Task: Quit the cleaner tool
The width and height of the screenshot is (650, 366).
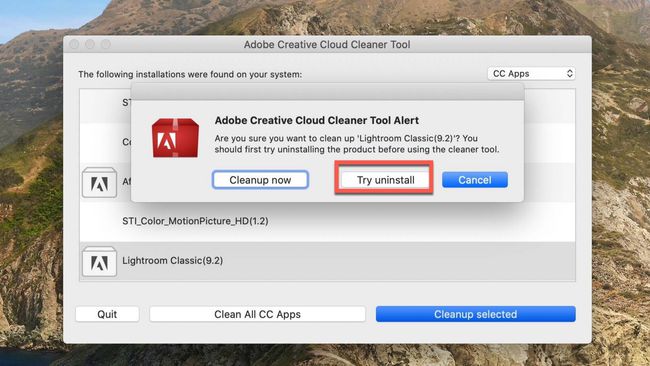Action: click(107, 314)
